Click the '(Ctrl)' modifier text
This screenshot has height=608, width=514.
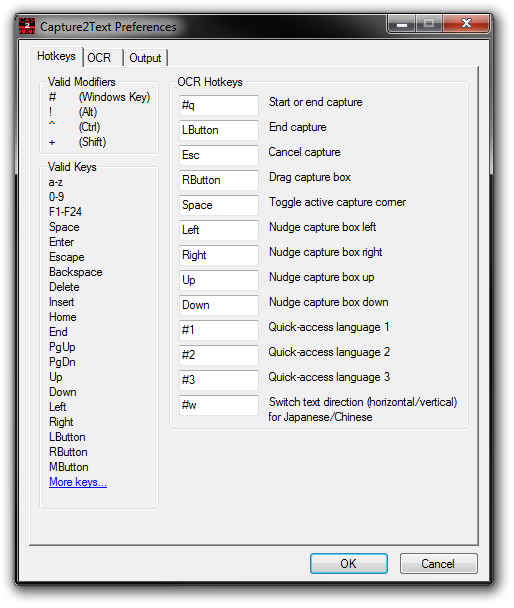pos(90,127)
